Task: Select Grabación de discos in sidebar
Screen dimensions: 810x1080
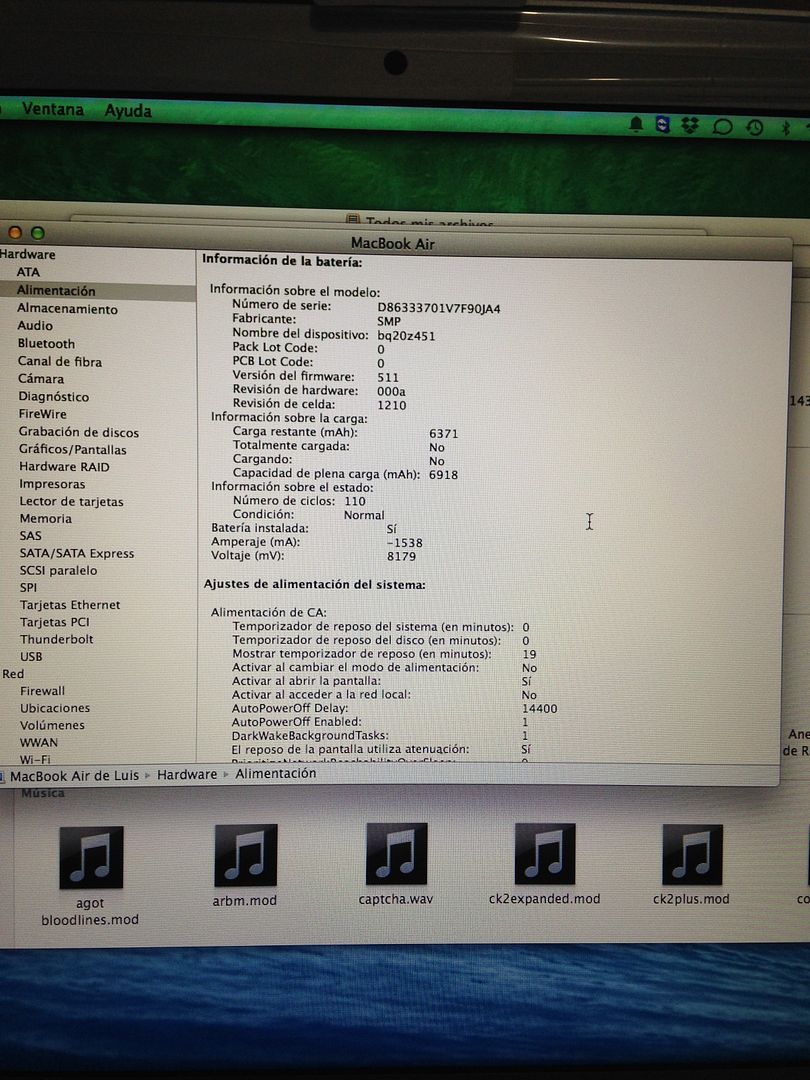Action: [79, 432]
